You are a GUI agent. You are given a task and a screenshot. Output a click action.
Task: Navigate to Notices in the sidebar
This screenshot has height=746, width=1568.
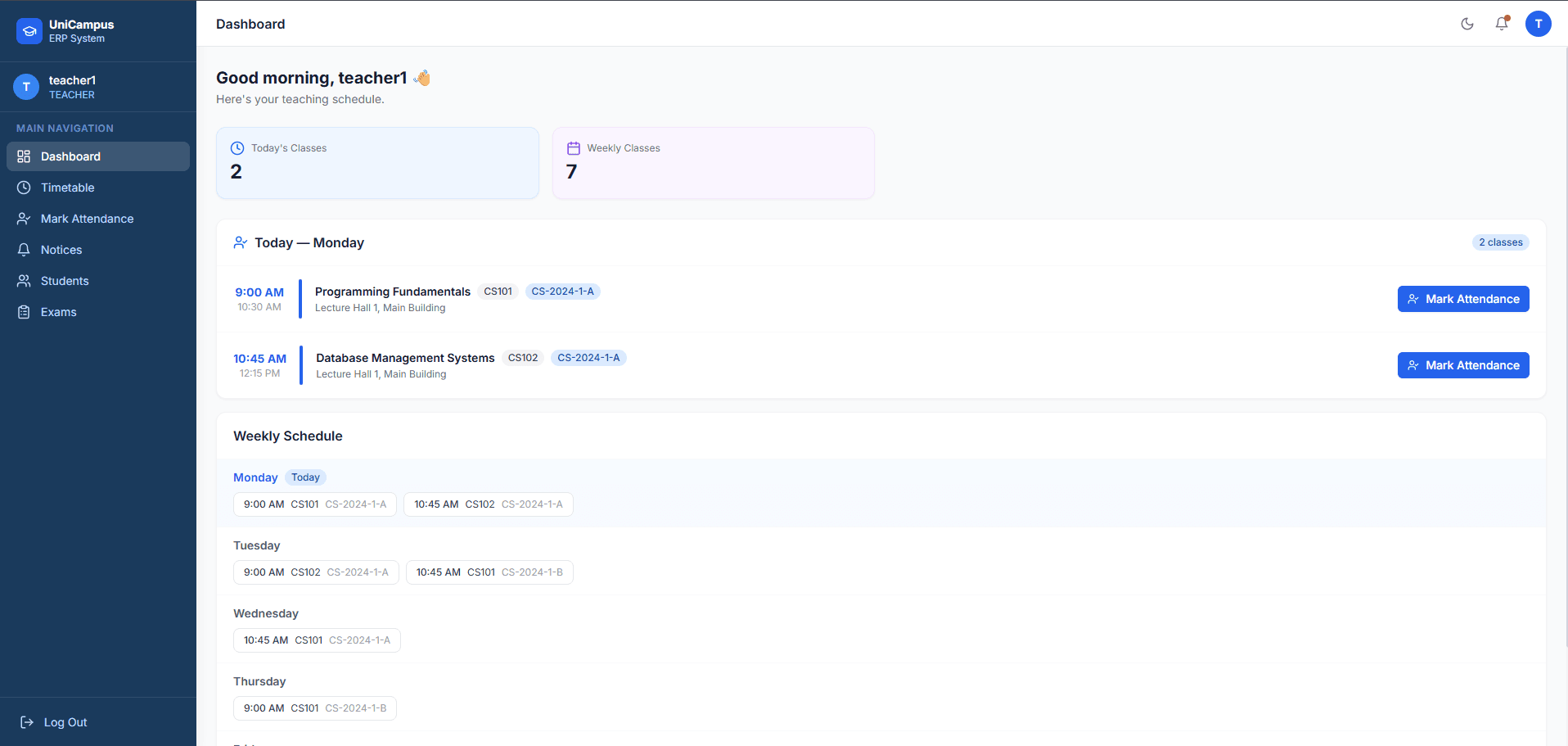click(x=98, y=250)
